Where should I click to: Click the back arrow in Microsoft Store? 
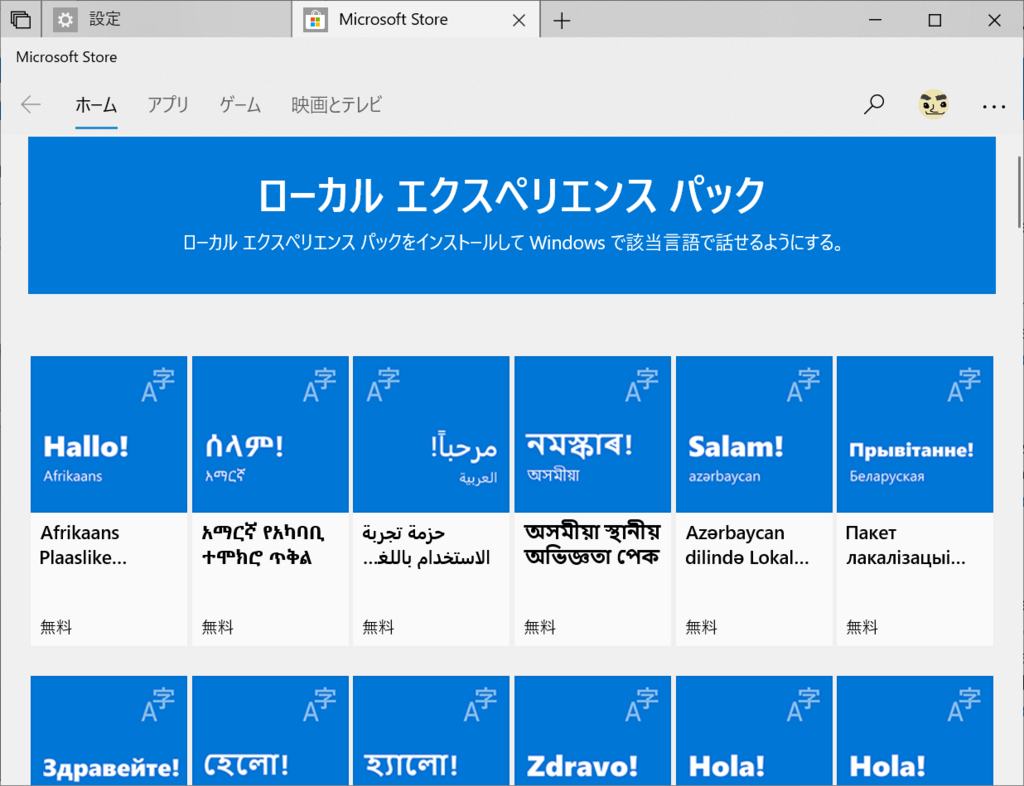[31, 104]
